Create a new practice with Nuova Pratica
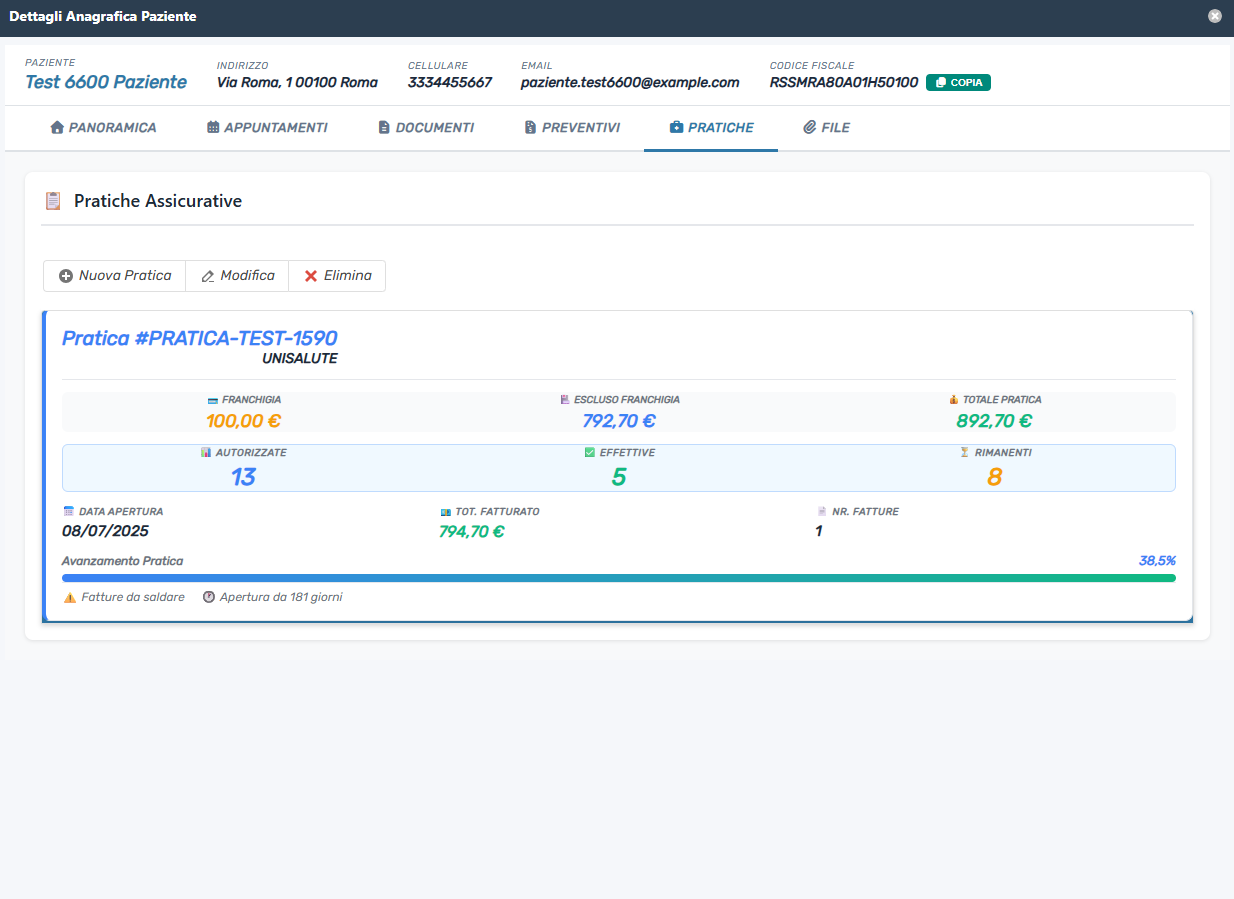 point(115,276)
